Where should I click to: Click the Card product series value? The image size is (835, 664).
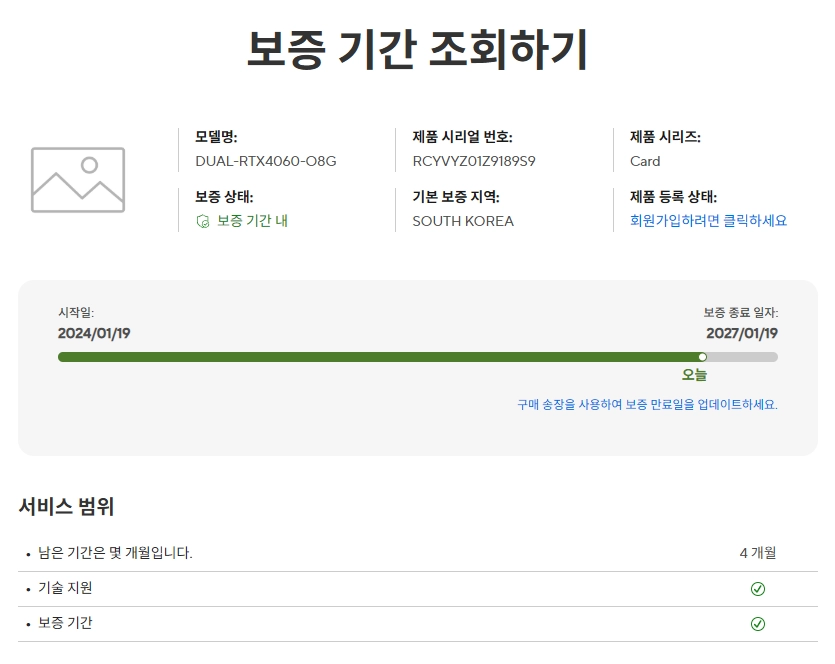click(x=645, y=161)
